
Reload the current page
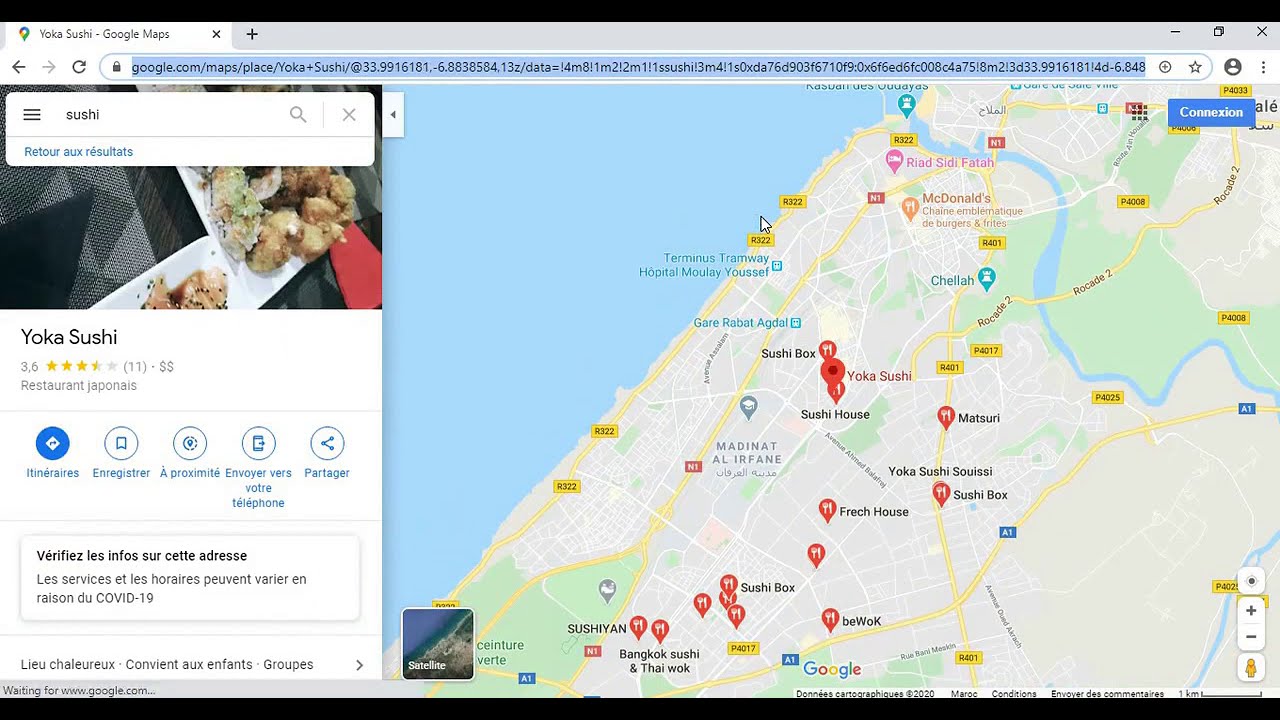coord(79,67)
